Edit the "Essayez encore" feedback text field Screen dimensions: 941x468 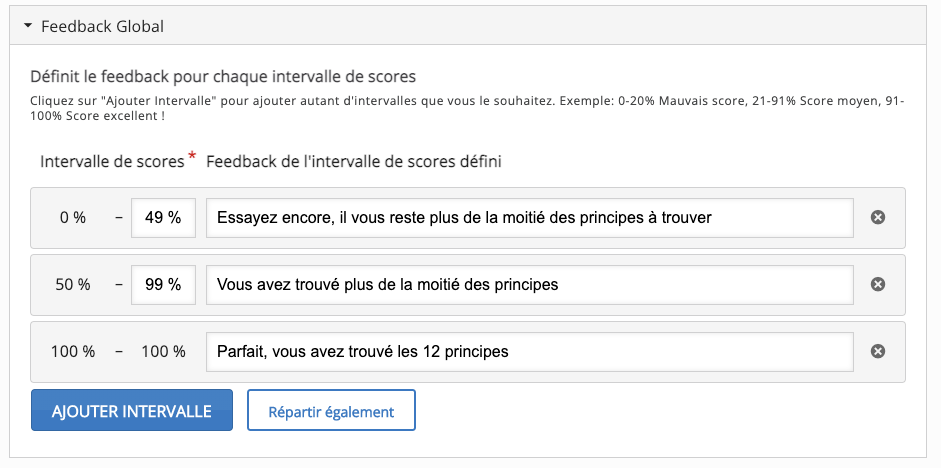(x=529, y=217)
